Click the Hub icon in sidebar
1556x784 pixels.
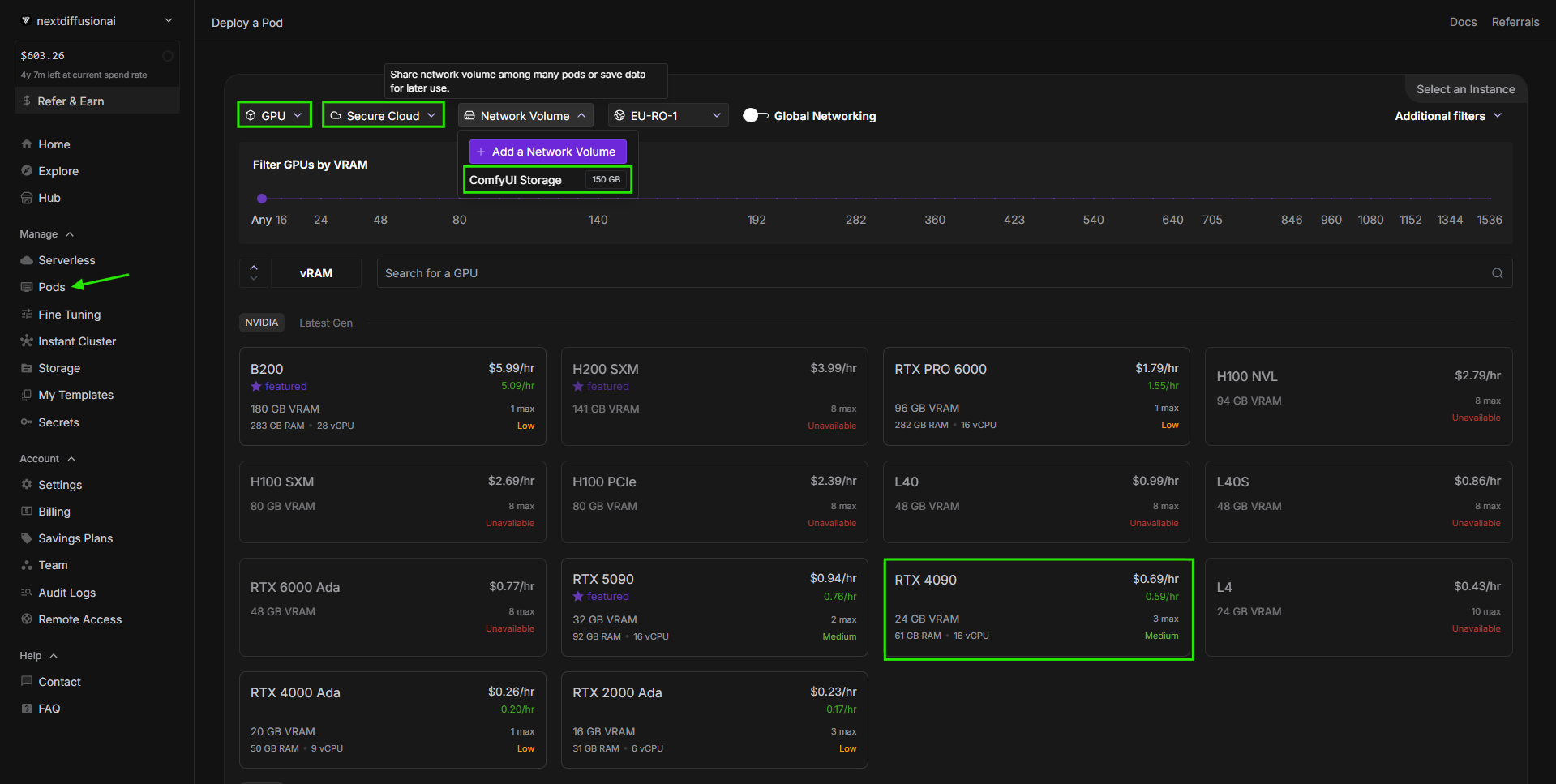click(27, 198)
